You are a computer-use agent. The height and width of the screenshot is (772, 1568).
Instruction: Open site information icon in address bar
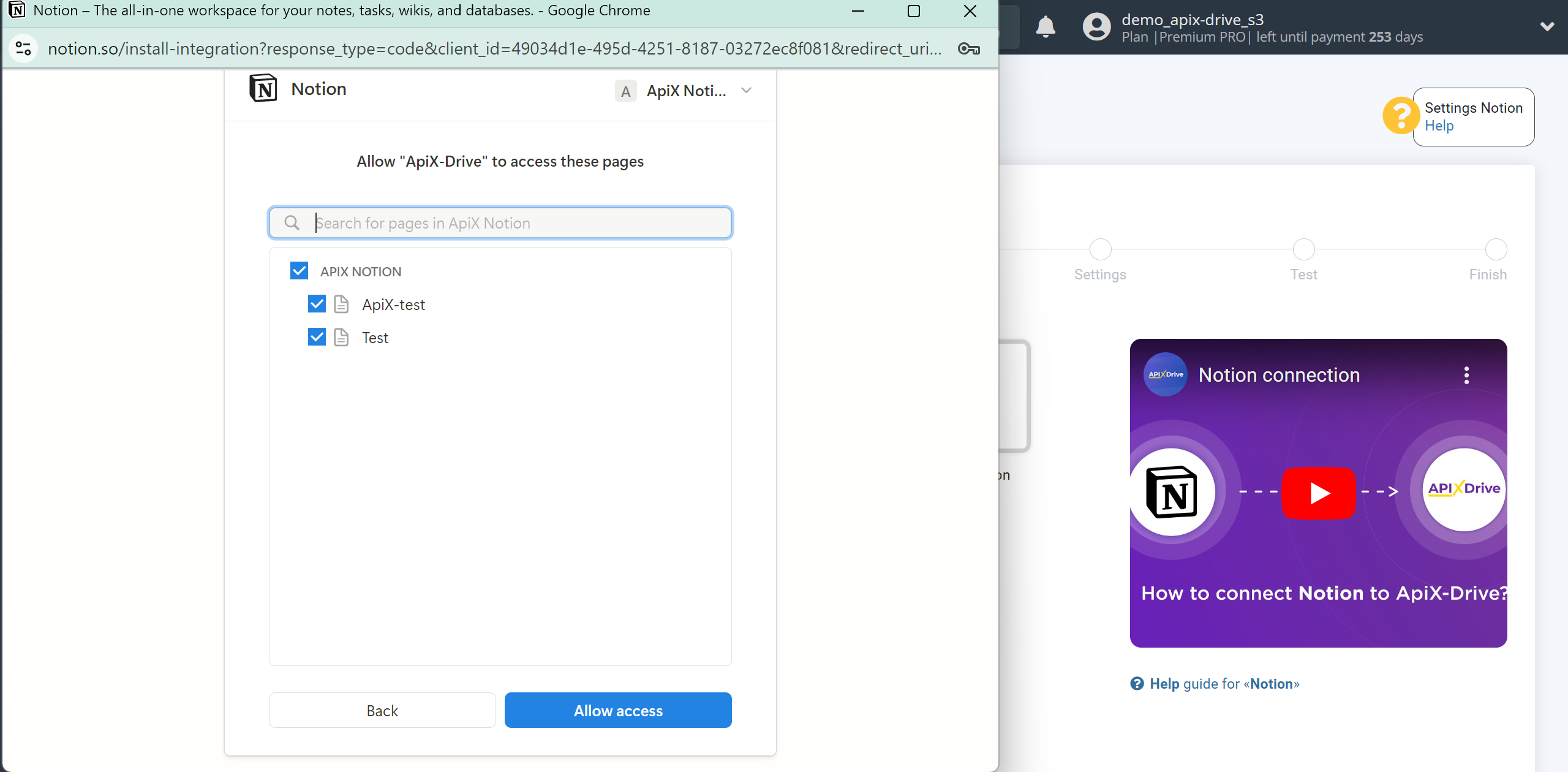(x=23, y=48)
